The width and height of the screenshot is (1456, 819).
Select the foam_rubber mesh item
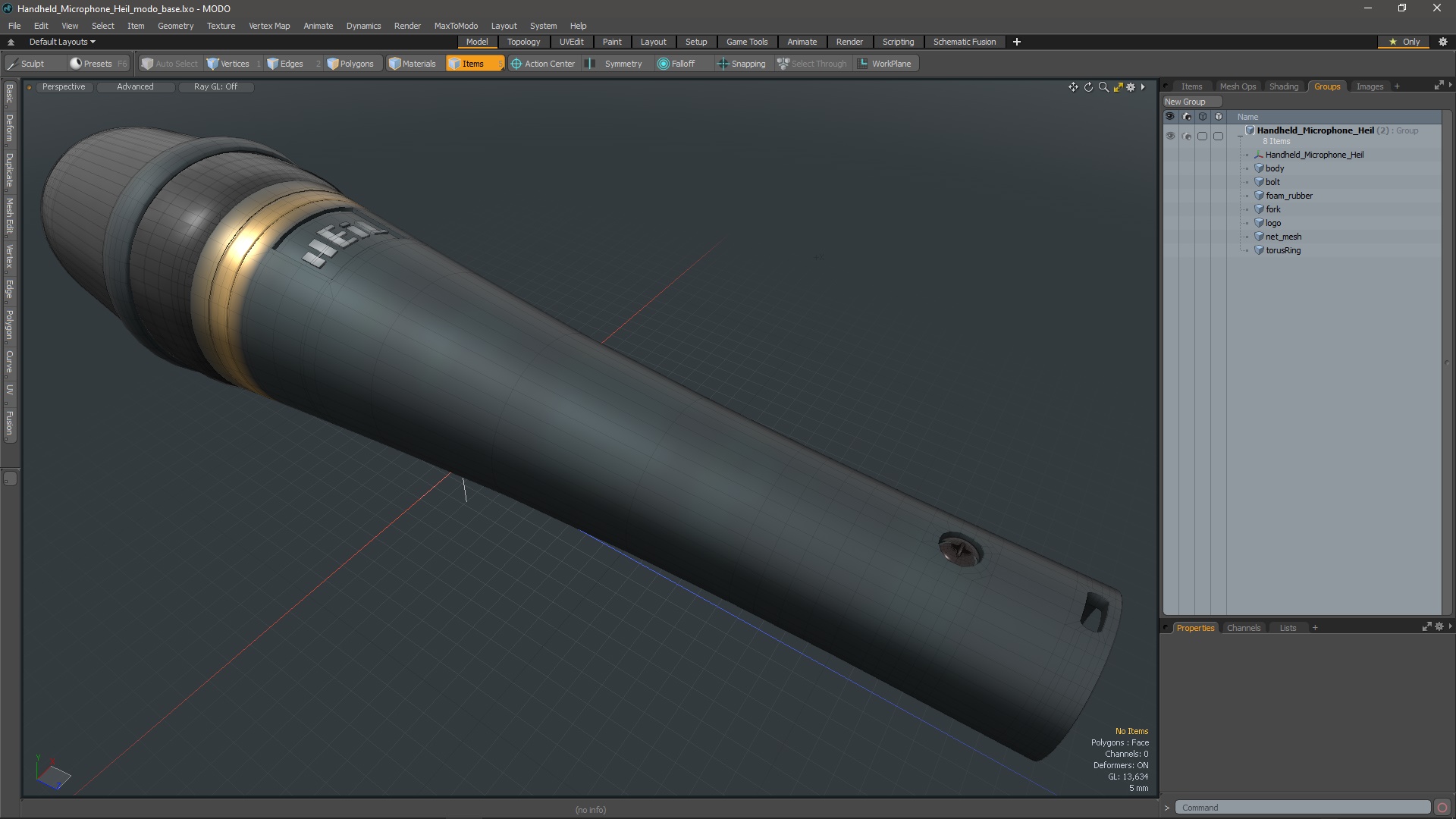(1288, 196)
